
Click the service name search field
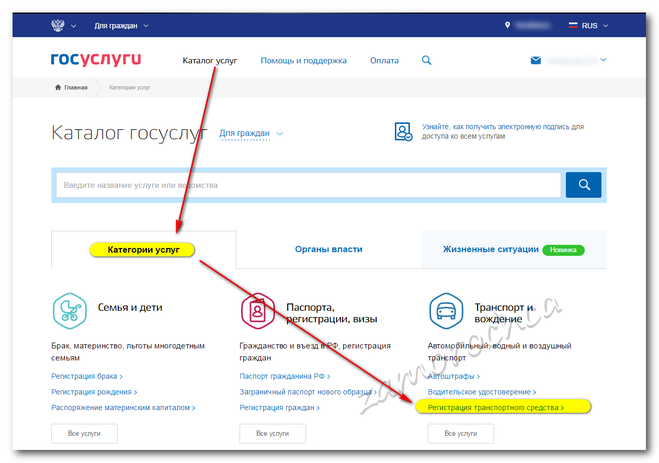pos(308,185)
